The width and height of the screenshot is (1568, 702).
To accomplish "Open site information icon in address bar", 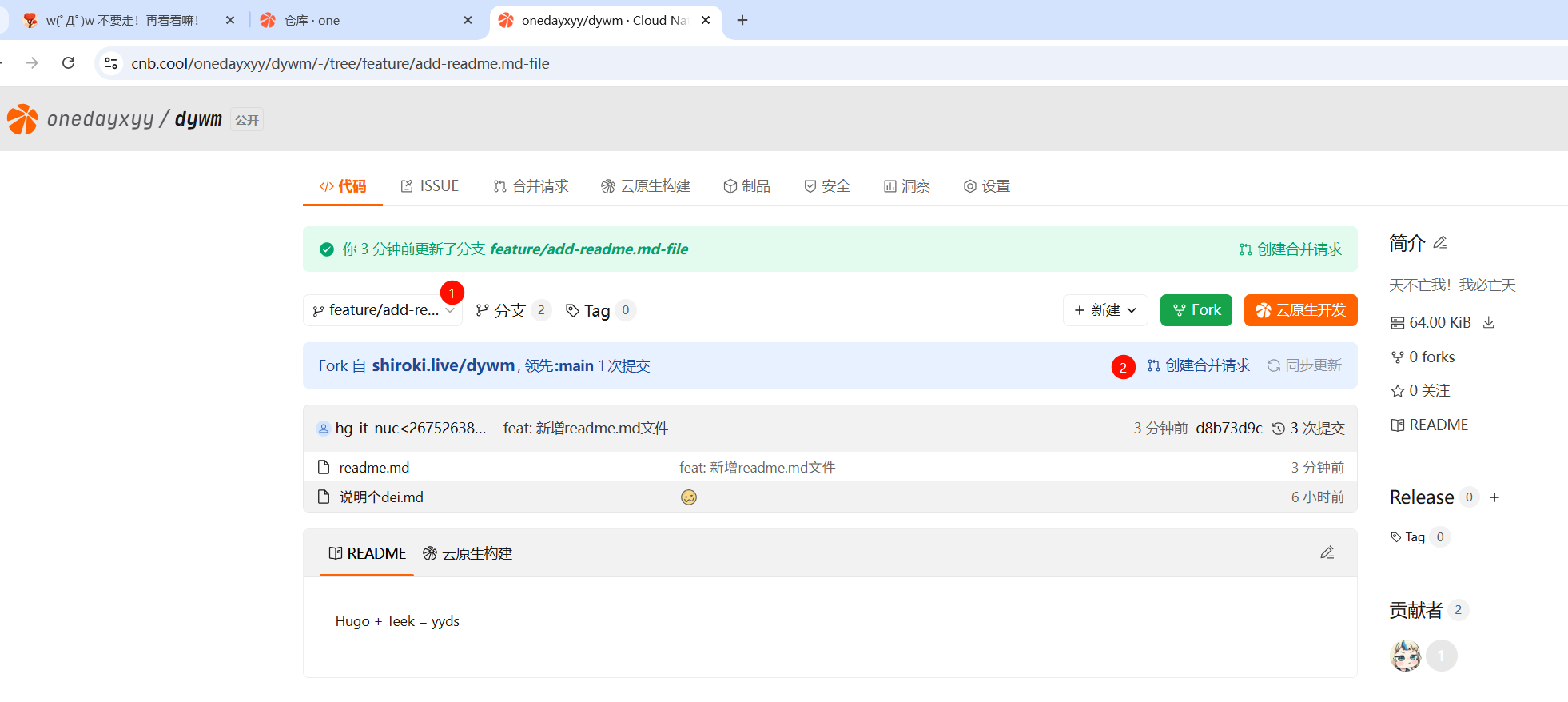I will pyautogui.click(x=112, y=63).
